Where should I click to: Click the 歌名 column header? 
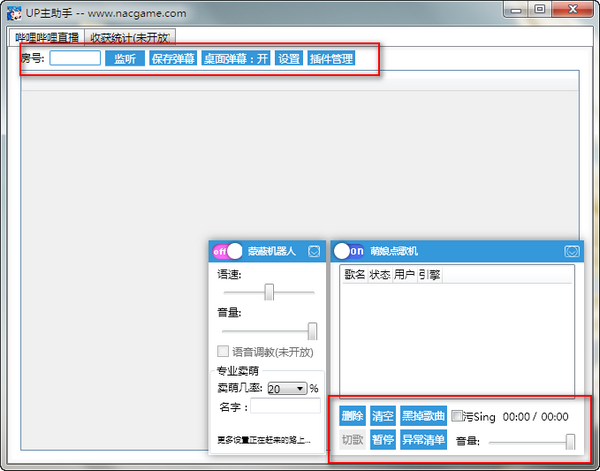click(x=355, y=274)
